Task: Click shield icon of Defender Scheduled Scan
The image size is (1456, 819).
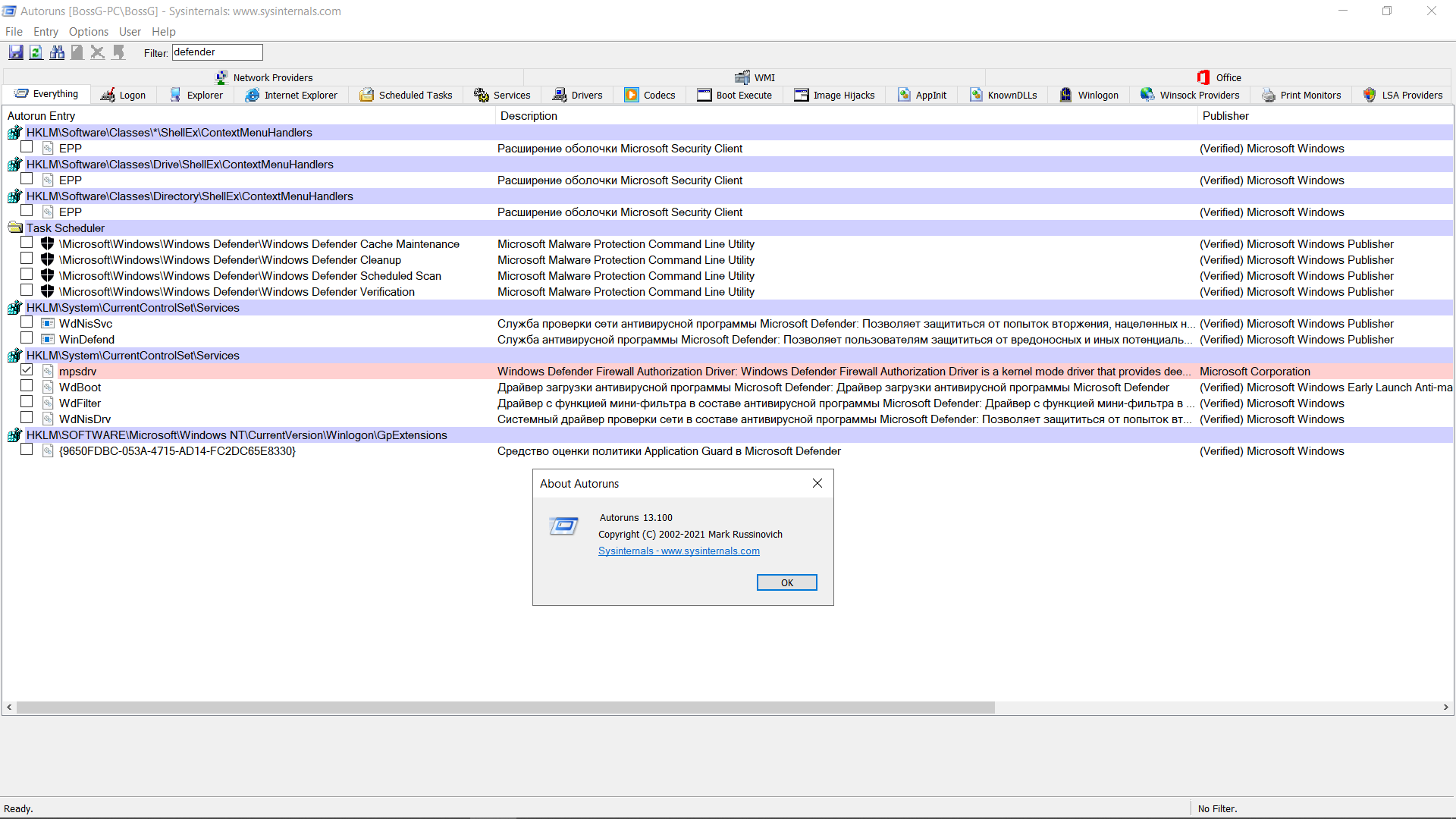Action: tap(47, 276)
